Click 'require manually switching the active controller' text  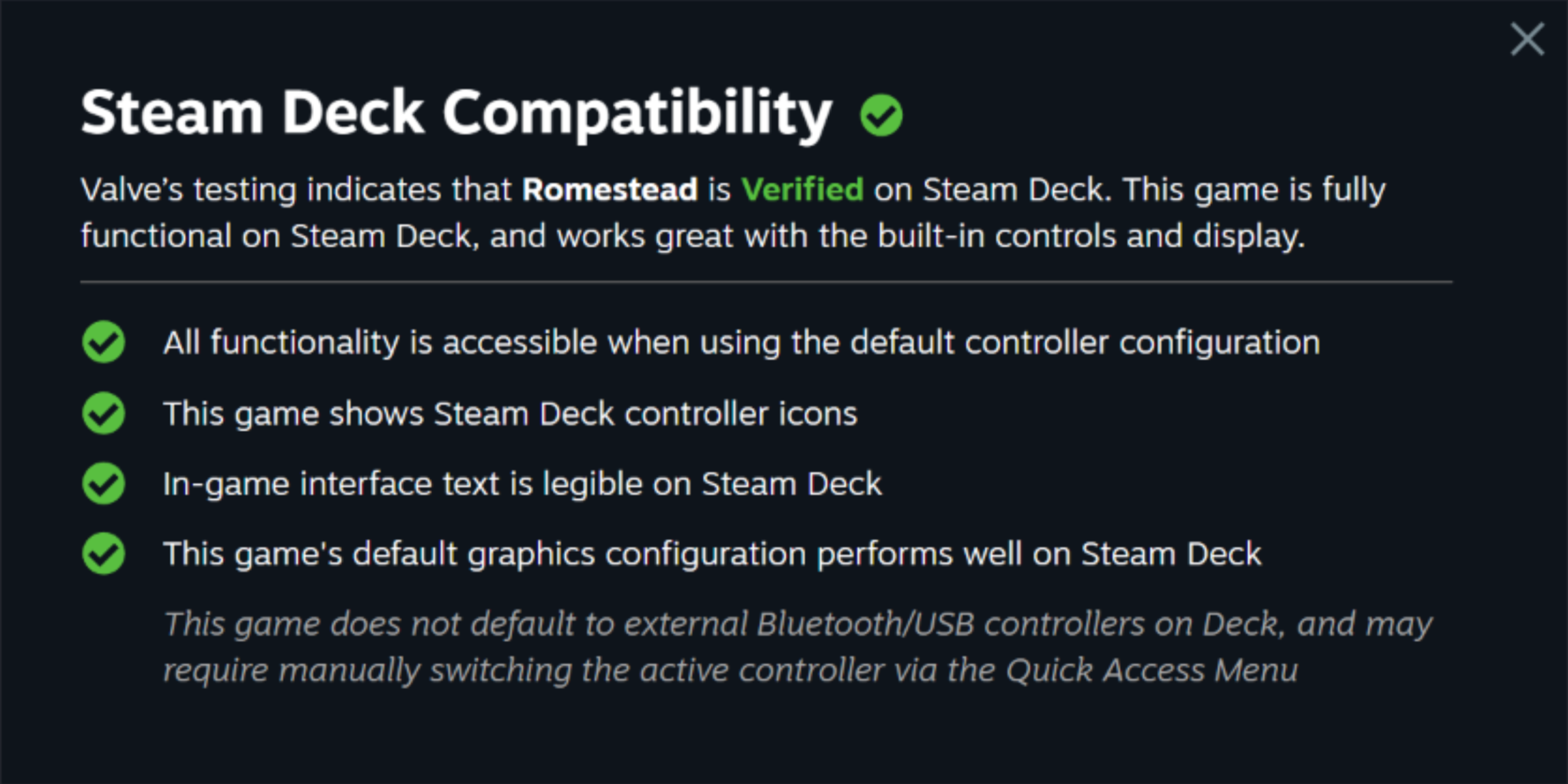(x=524, y=670)
